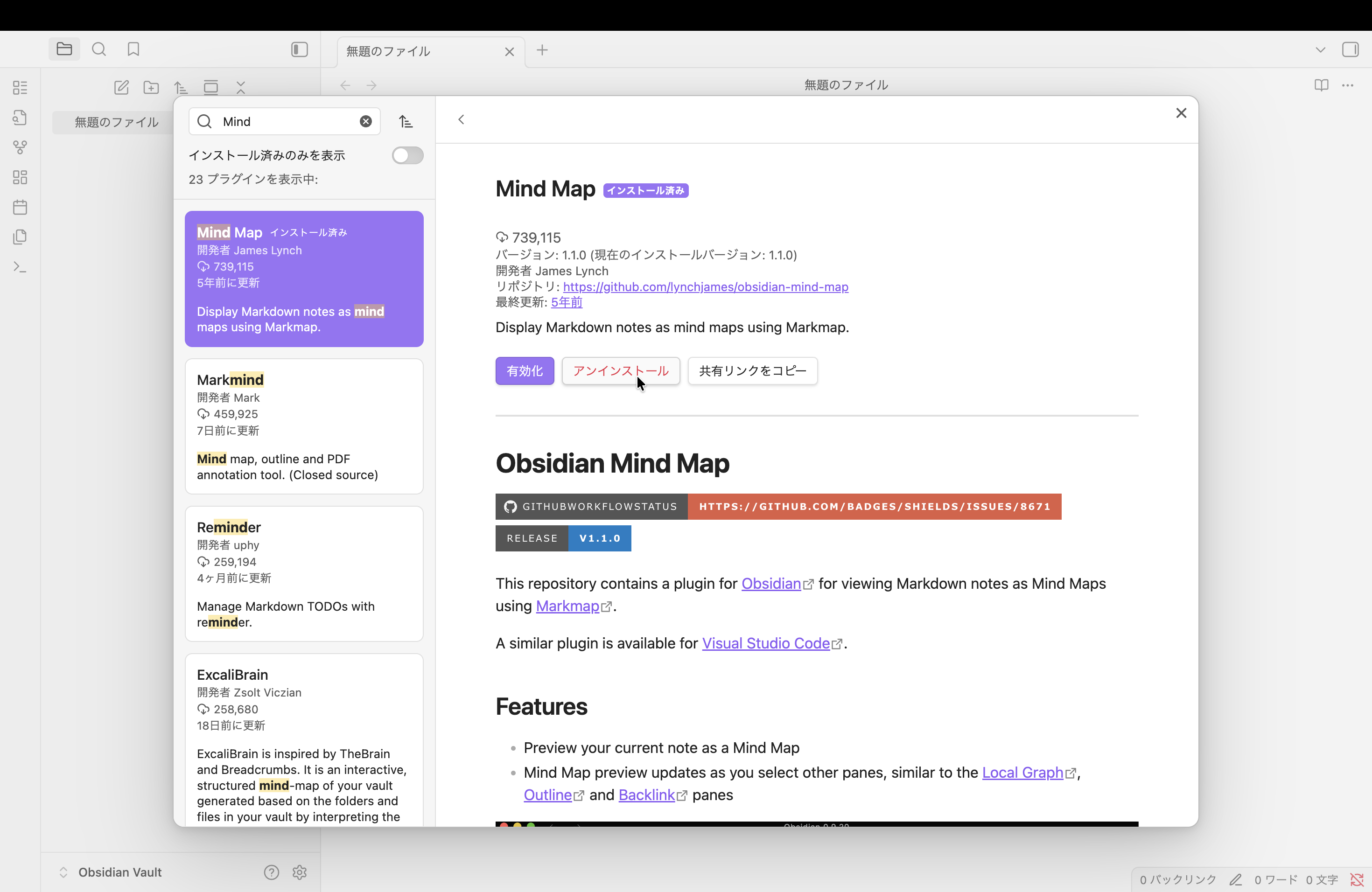Screen dimensions: 1372x892
Task: Click the search icon in the sidebar header
Action: pos(99,49)
